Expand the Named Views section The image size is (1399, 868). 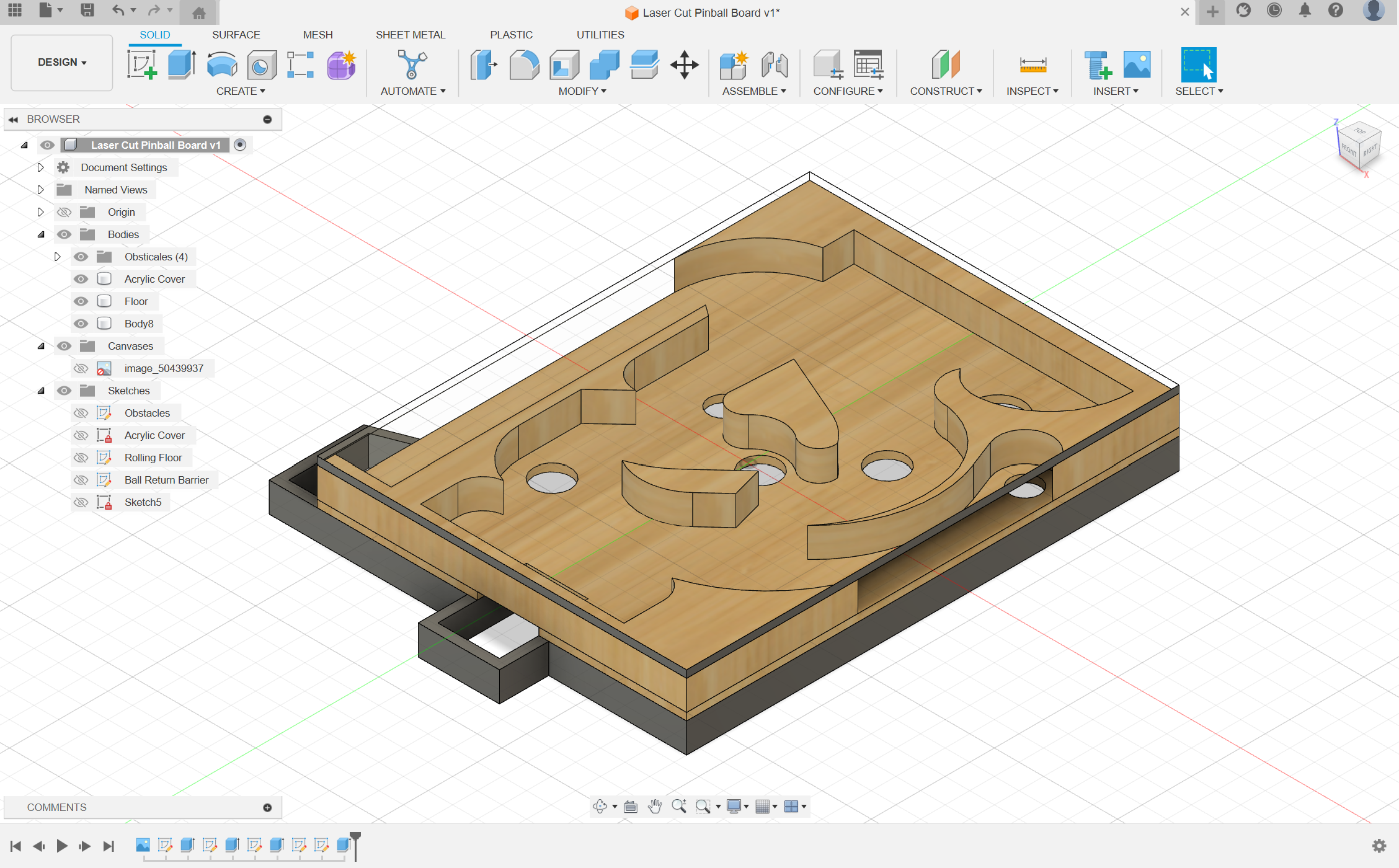40,189
